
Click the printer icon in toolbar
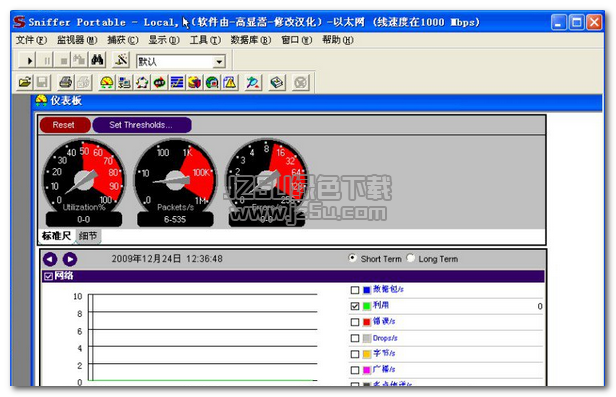pyautogui.click(x=65, y=82)
